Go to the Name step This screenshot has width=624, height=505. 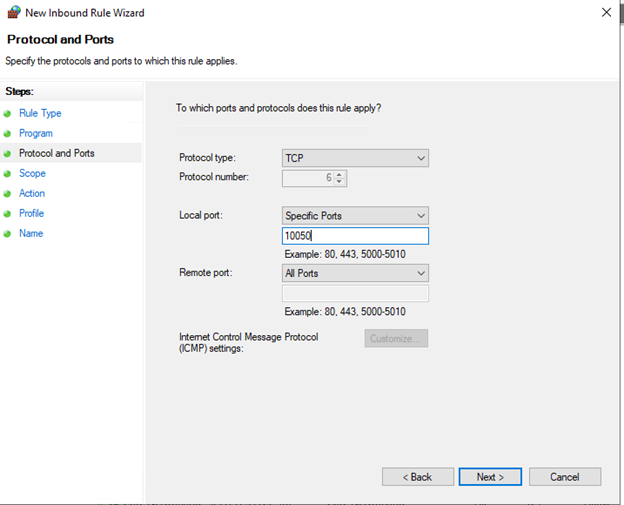[31, 233]
